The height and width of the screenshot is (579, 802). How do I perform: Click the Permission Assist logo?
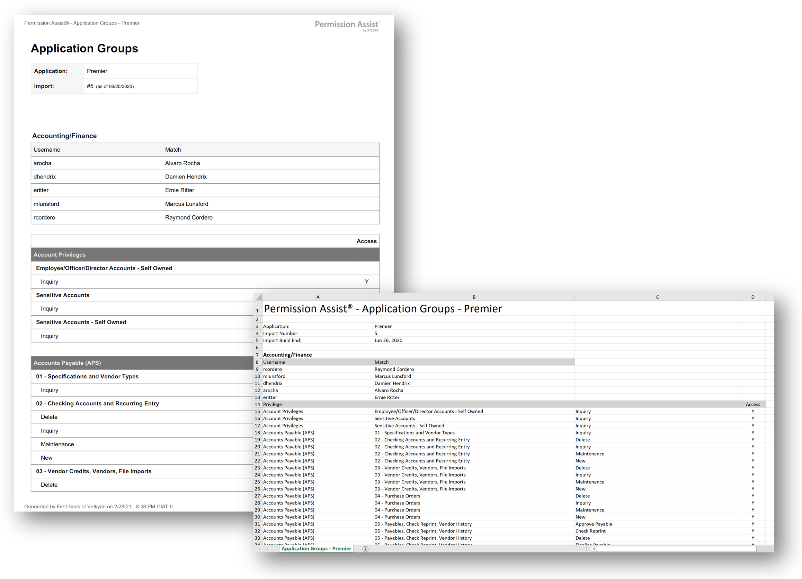click(348, 24)
